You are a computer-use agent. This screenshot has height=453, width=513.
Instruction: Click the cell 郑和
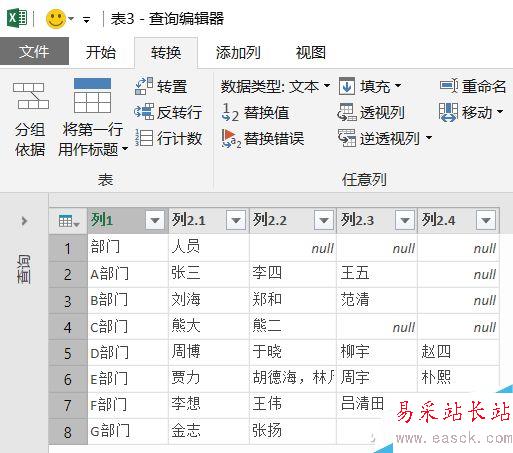pyautogui.click(x=293, y=300)
